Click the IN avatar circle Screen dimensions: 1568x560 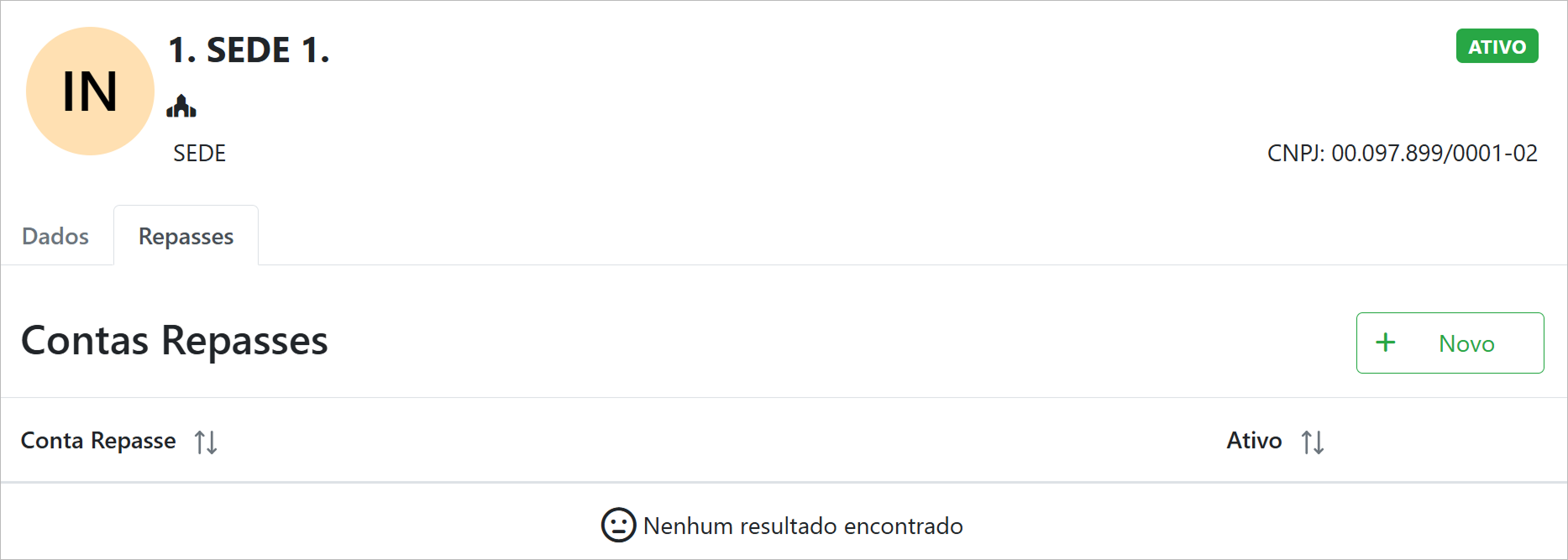[x=90, y=91]
